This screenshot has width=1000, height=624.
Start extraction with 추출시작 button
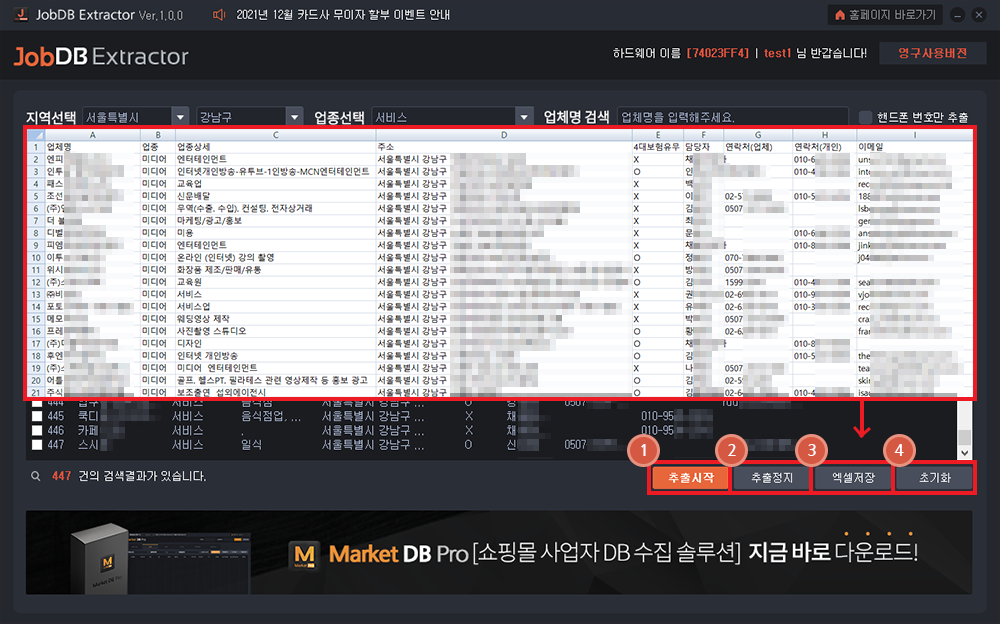690,478
